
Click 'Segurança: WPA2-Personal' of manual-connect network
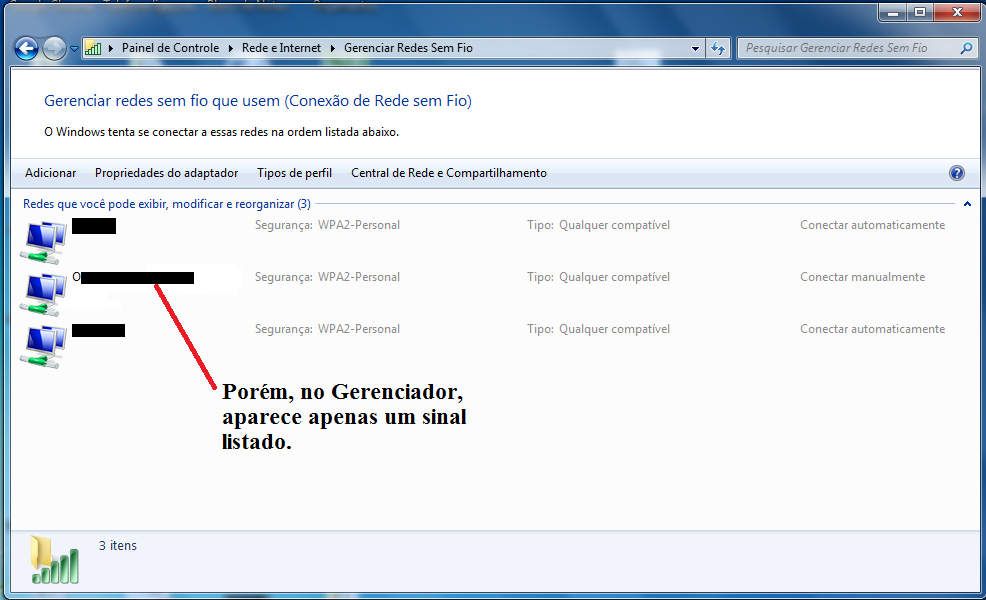327,277
